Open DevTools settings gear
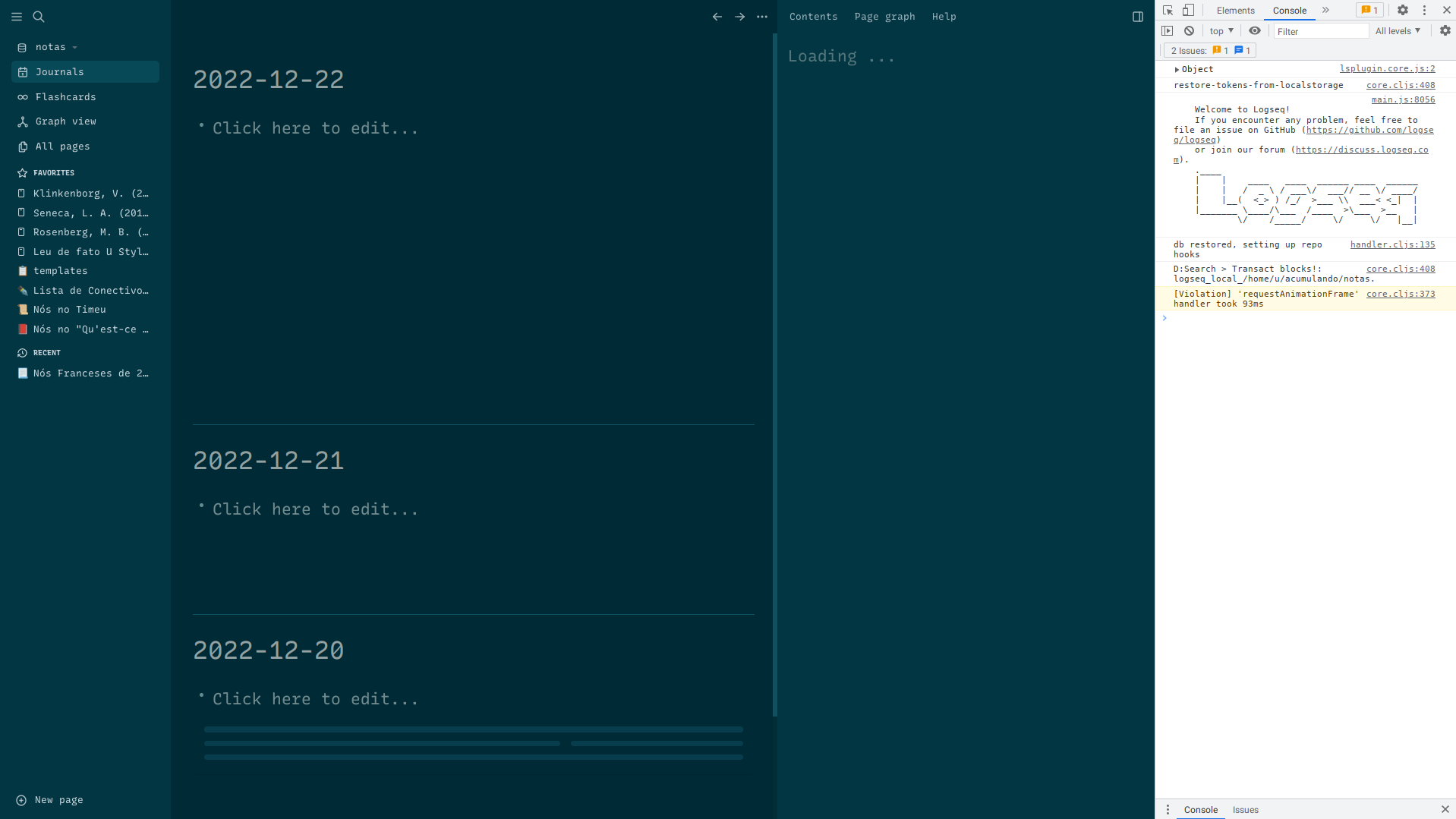 click(x=1402, y=10)
